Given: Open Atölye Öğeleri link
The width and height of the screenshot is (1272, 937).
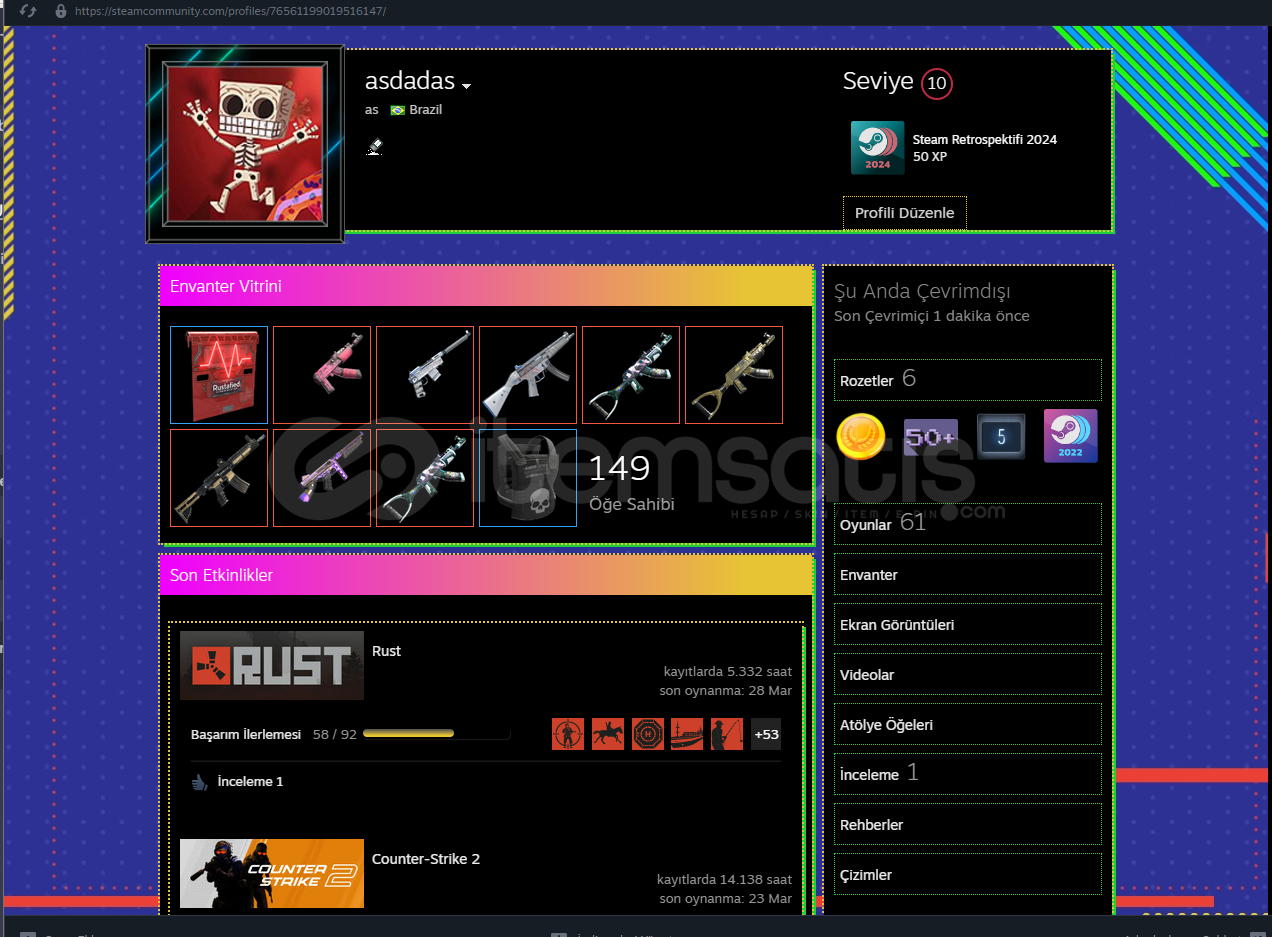Looking at the screenshot, I should pos(968,724).
